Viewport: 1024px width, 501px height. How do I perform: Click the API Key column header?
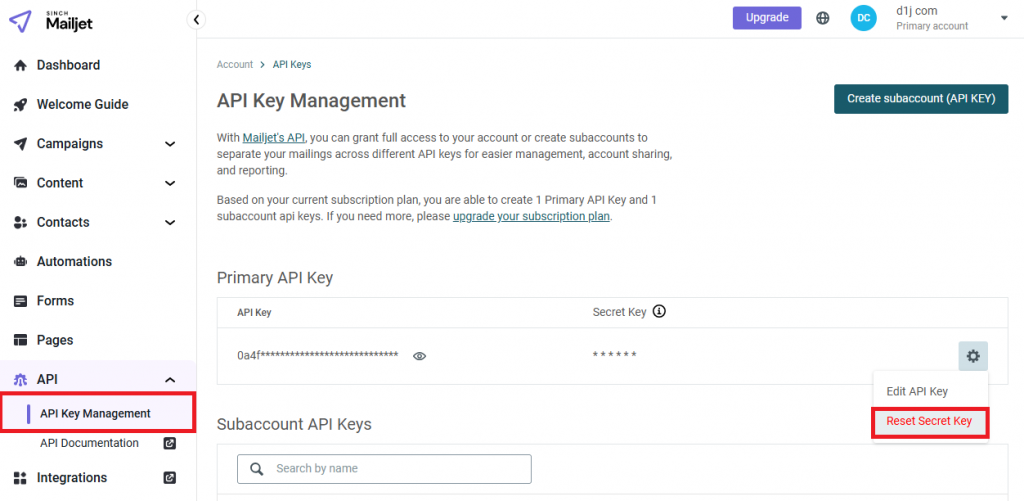(x=254, y=312)
